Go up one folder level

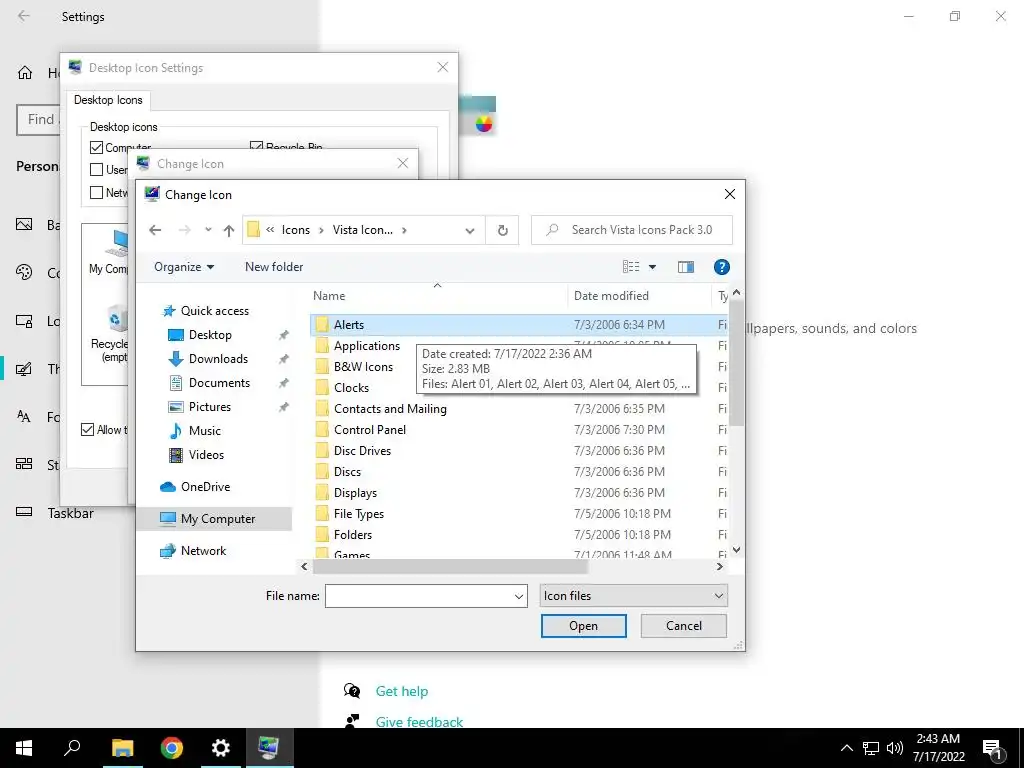[229, 230]
